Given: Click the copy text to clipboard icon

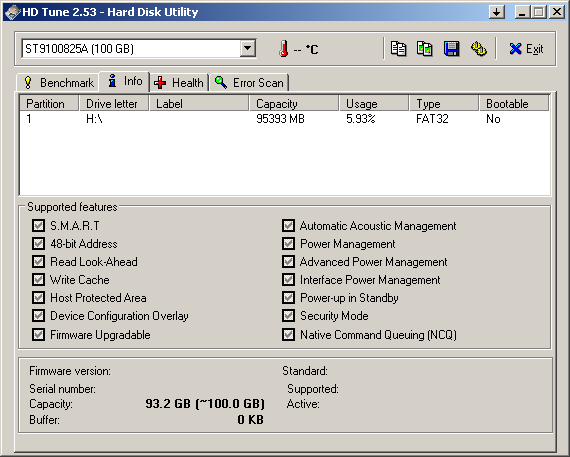Looking at the screenshot, I should coord(398,49).
